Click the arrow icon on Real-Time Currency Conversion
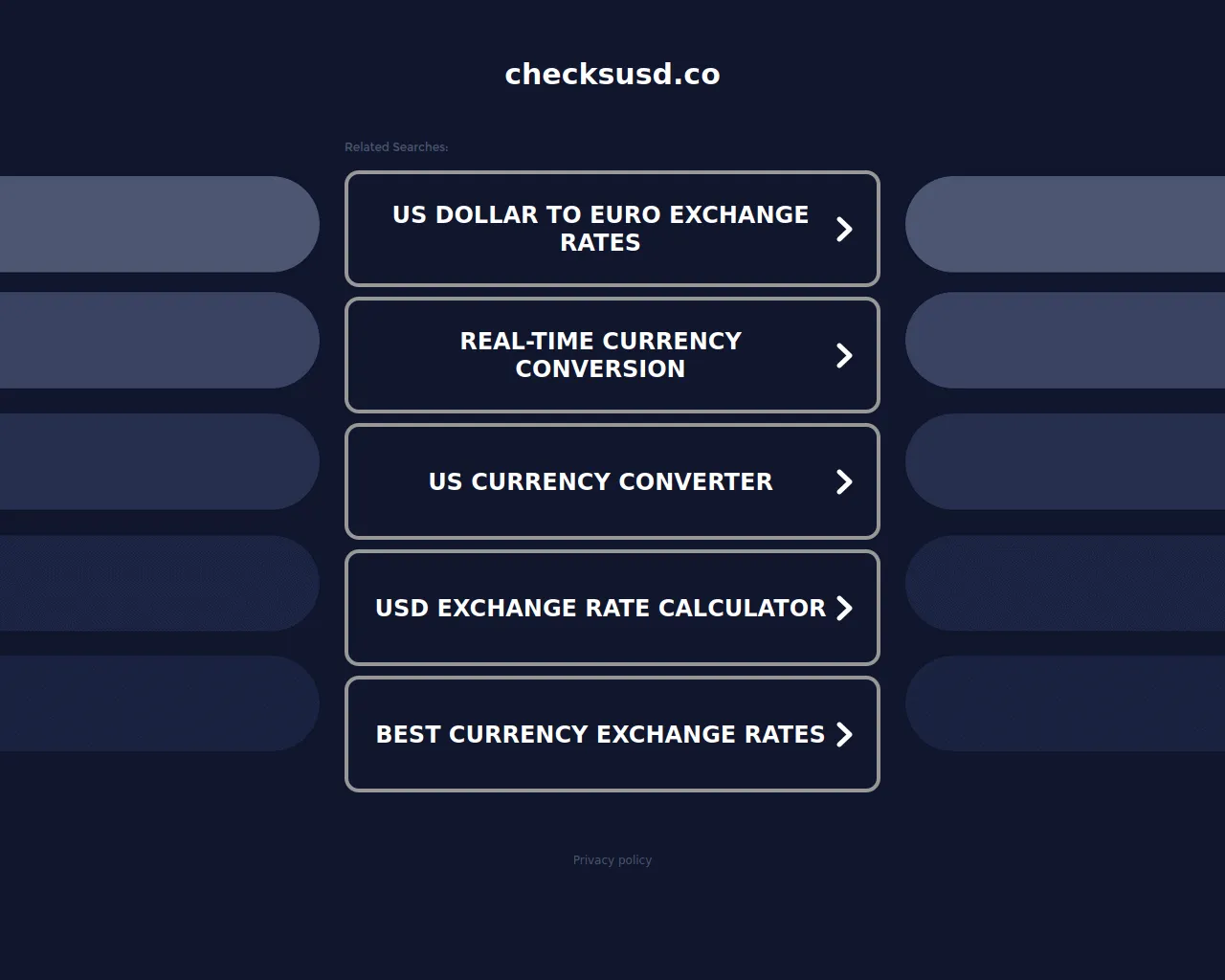This screenshot has width=1225, height=980. point(844,355)
